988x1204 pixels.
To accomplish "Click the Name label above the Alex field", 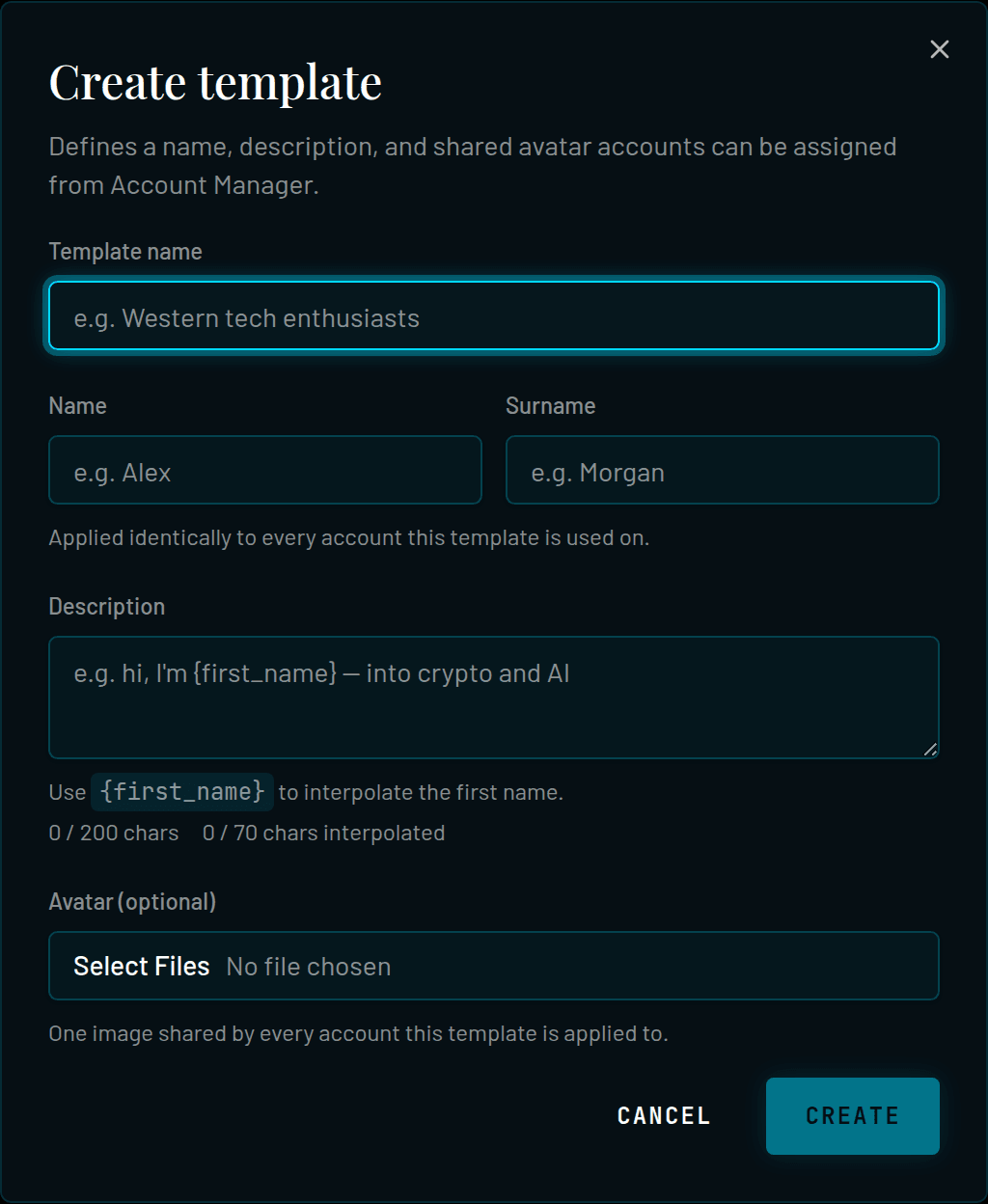I will coord(78,406).
